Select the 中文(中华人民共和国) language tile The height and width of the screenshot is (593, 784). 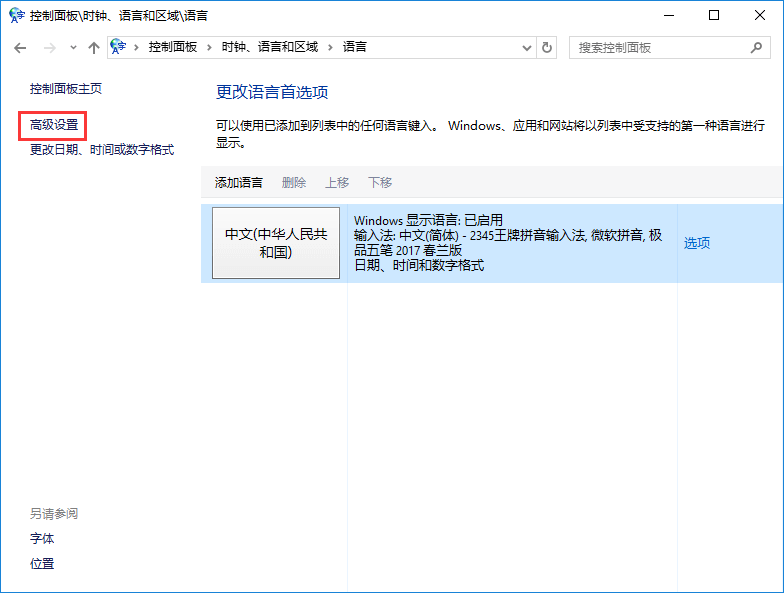[275, 243]
